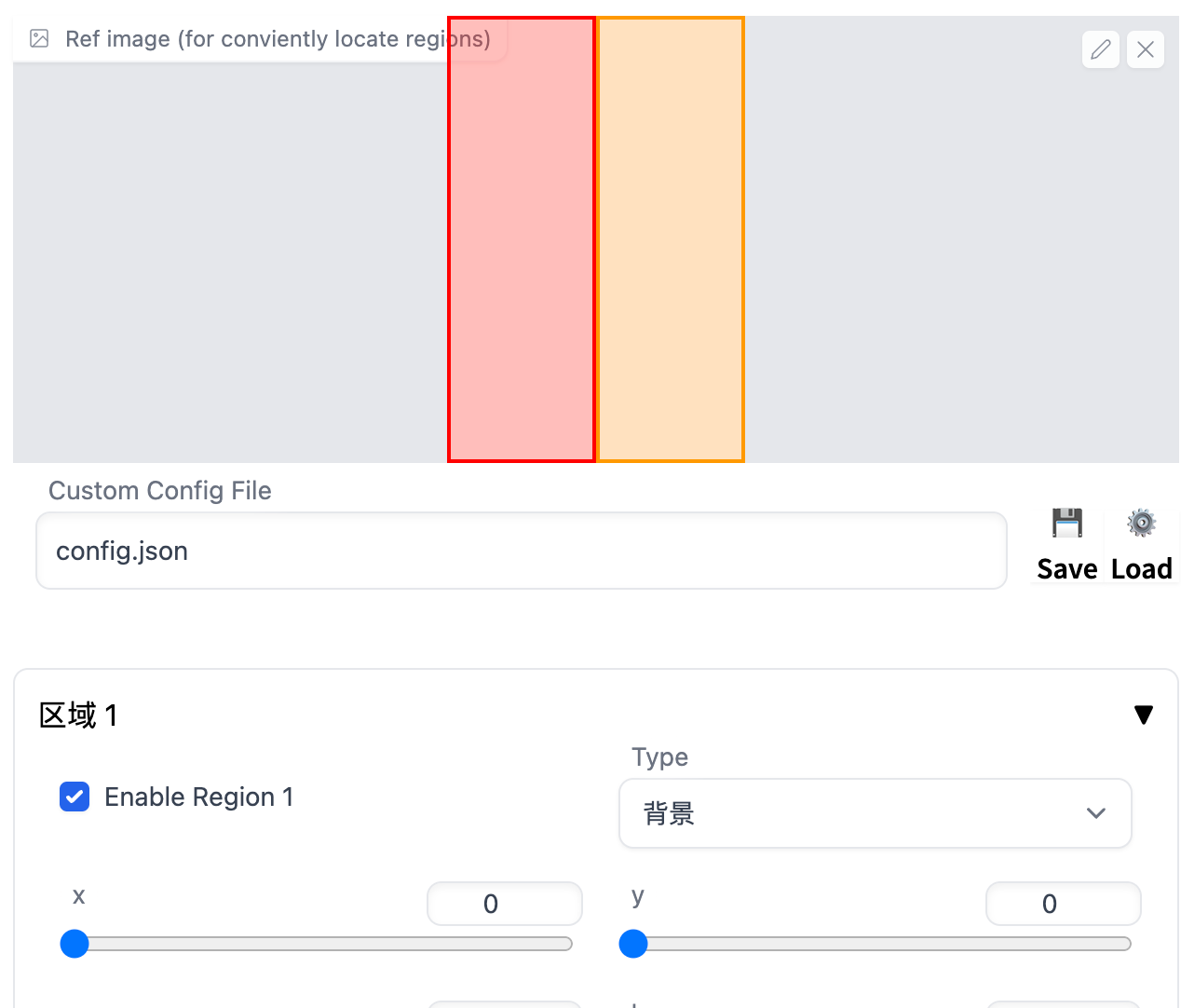Viewport: 1181px width, 1008px height.
Task: Open the Type dropdown showing 背景
Action: pyautogui.click(x=875, y=813)
